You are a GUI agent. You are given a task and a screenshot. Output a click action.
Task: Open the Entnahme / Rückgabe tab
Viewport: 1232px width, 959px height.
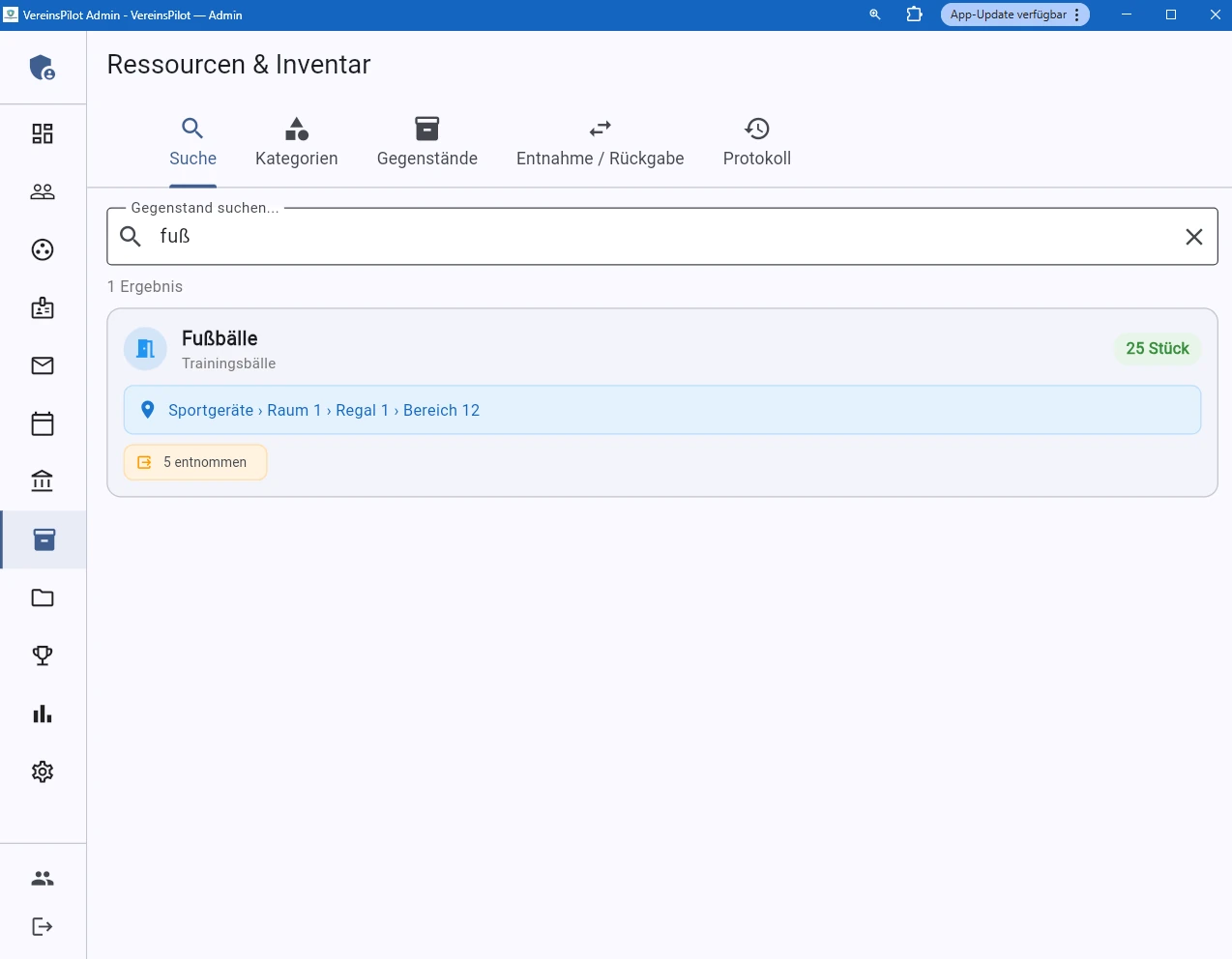600,143
